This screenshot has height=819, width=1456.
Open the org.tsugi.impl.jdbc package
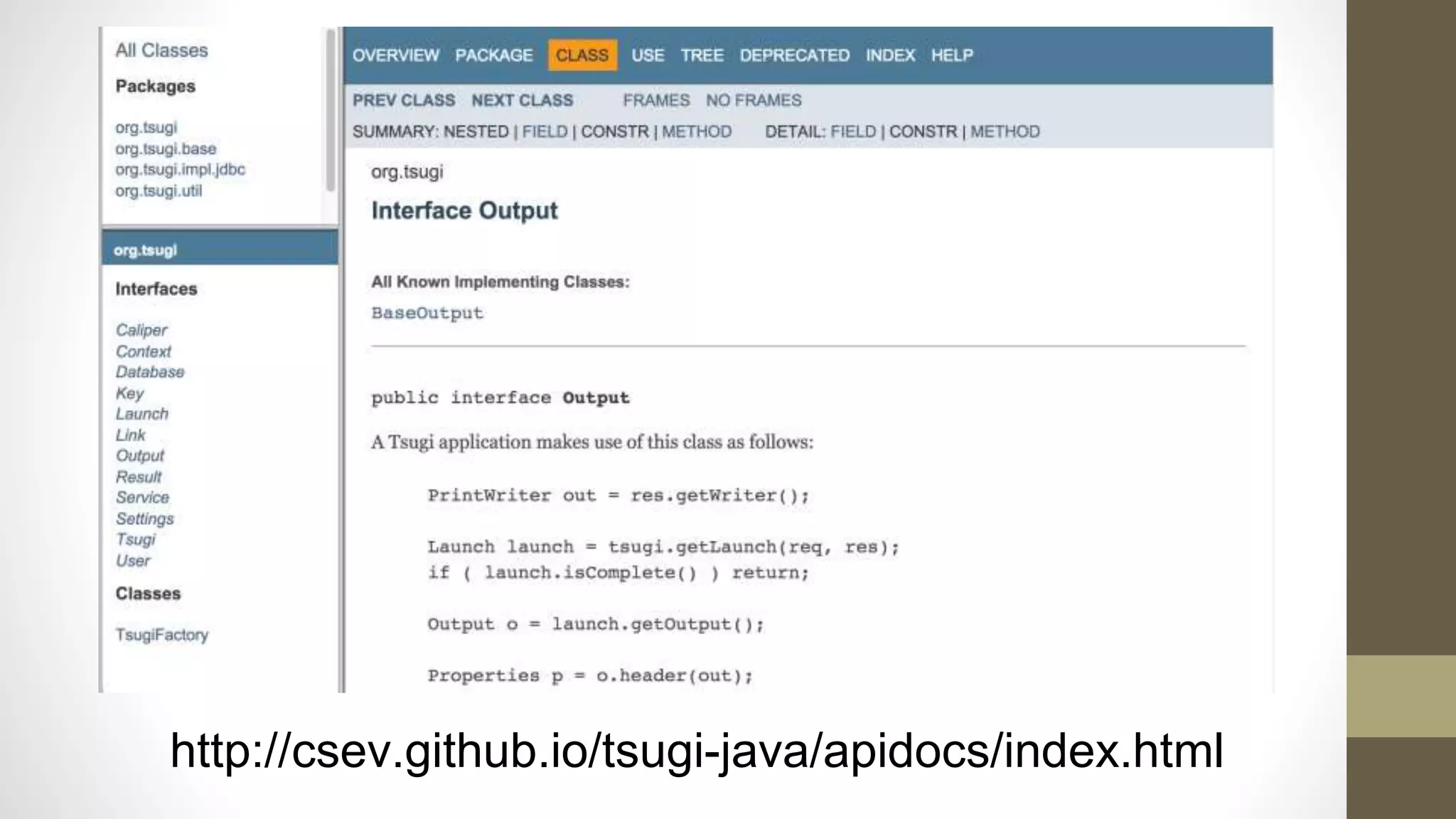pos(180,170)
